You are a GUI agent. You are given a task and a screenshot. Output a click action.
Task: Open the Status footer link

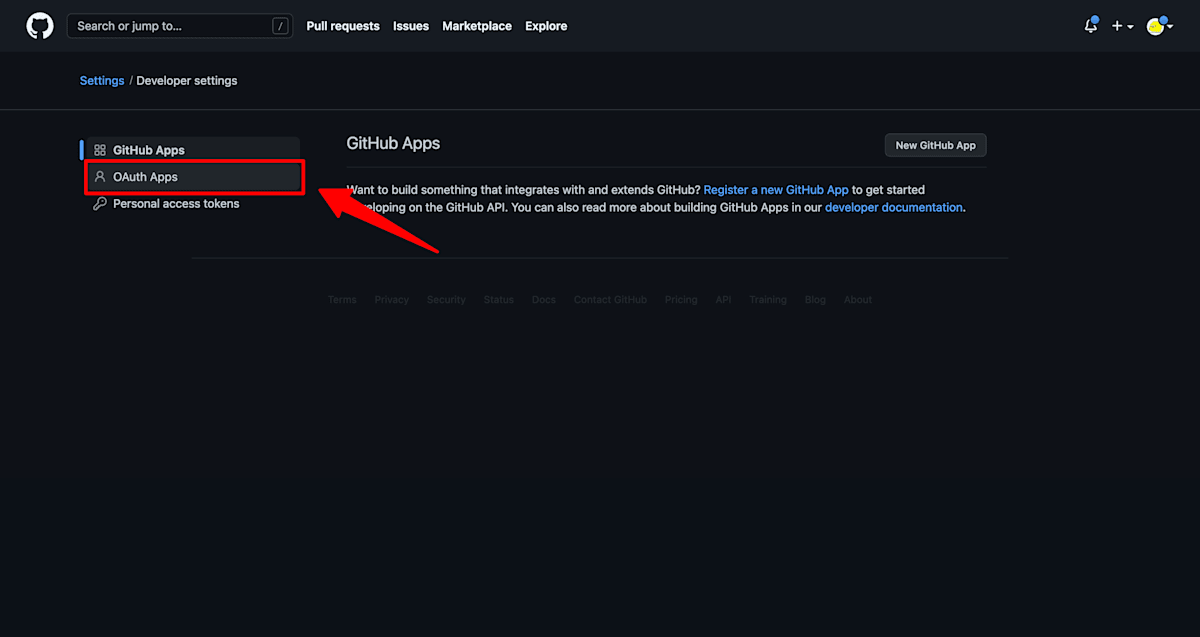click(x=499, y=300)
